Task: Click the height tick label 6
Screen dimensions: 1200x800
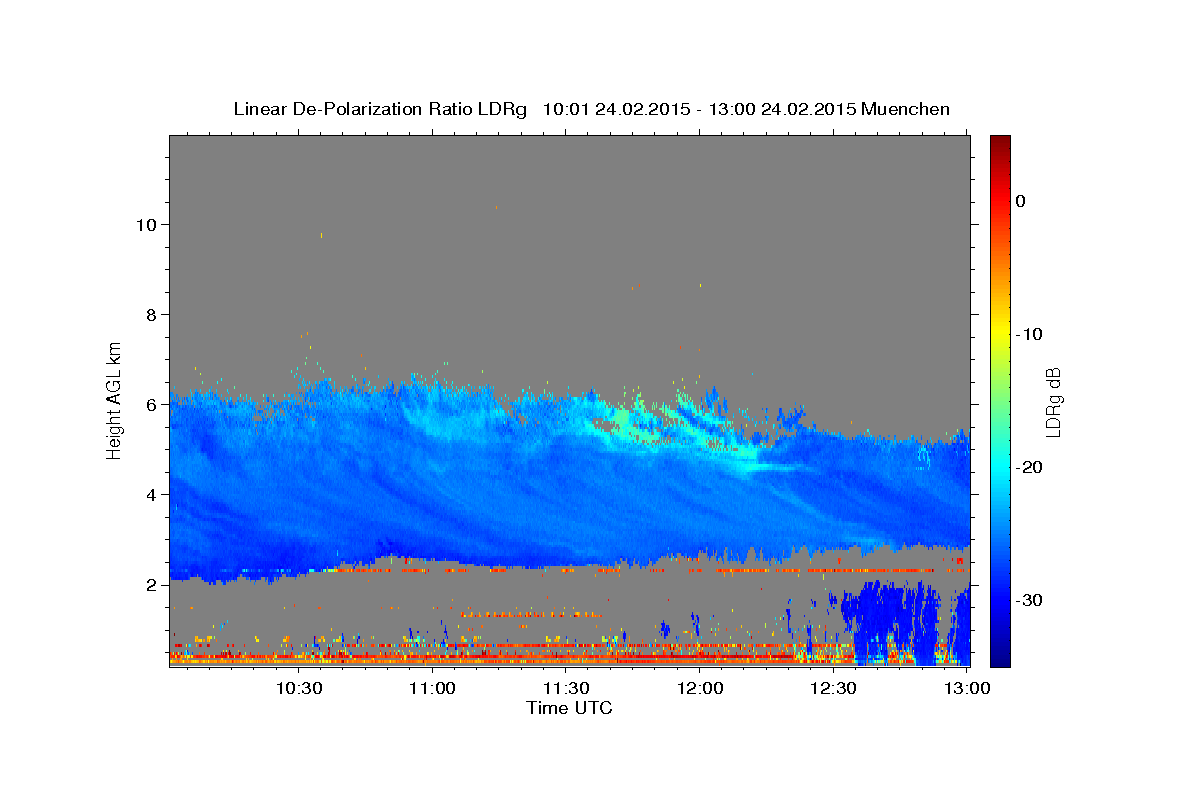Action: coord(151,404)
